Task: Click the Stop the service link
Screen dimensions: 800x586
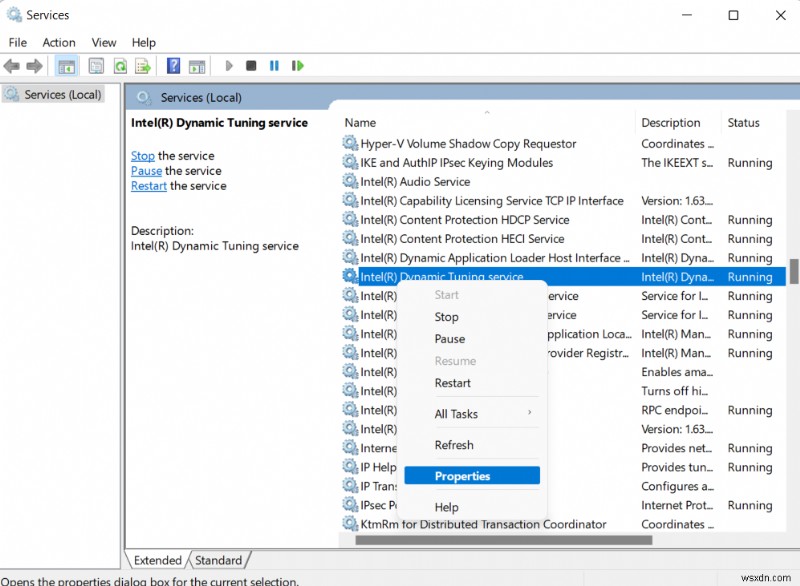Action: click(x=142, y=155)
